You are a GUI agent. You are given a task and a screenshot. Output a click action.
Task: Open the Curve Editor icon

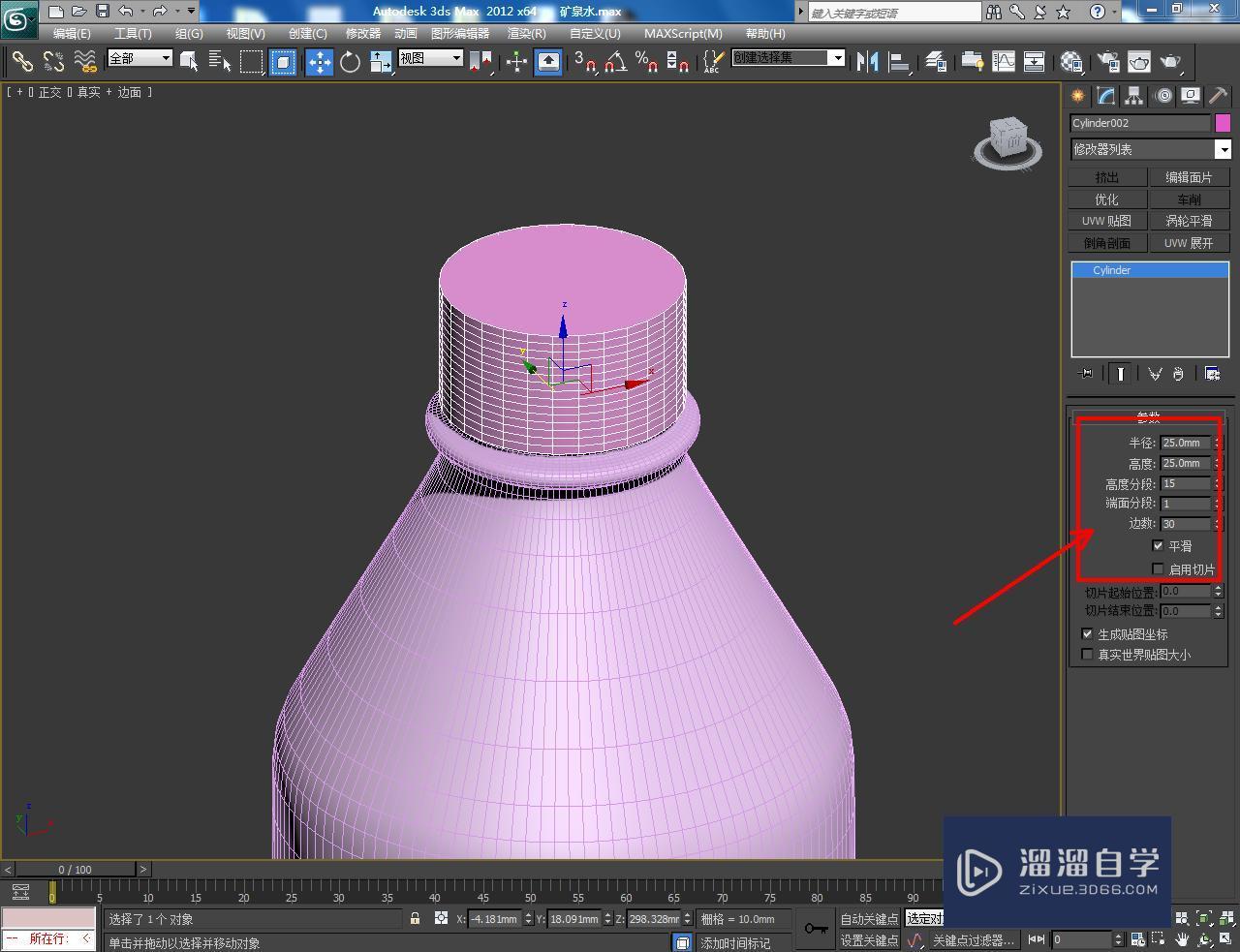click(x=1004, y=62)
